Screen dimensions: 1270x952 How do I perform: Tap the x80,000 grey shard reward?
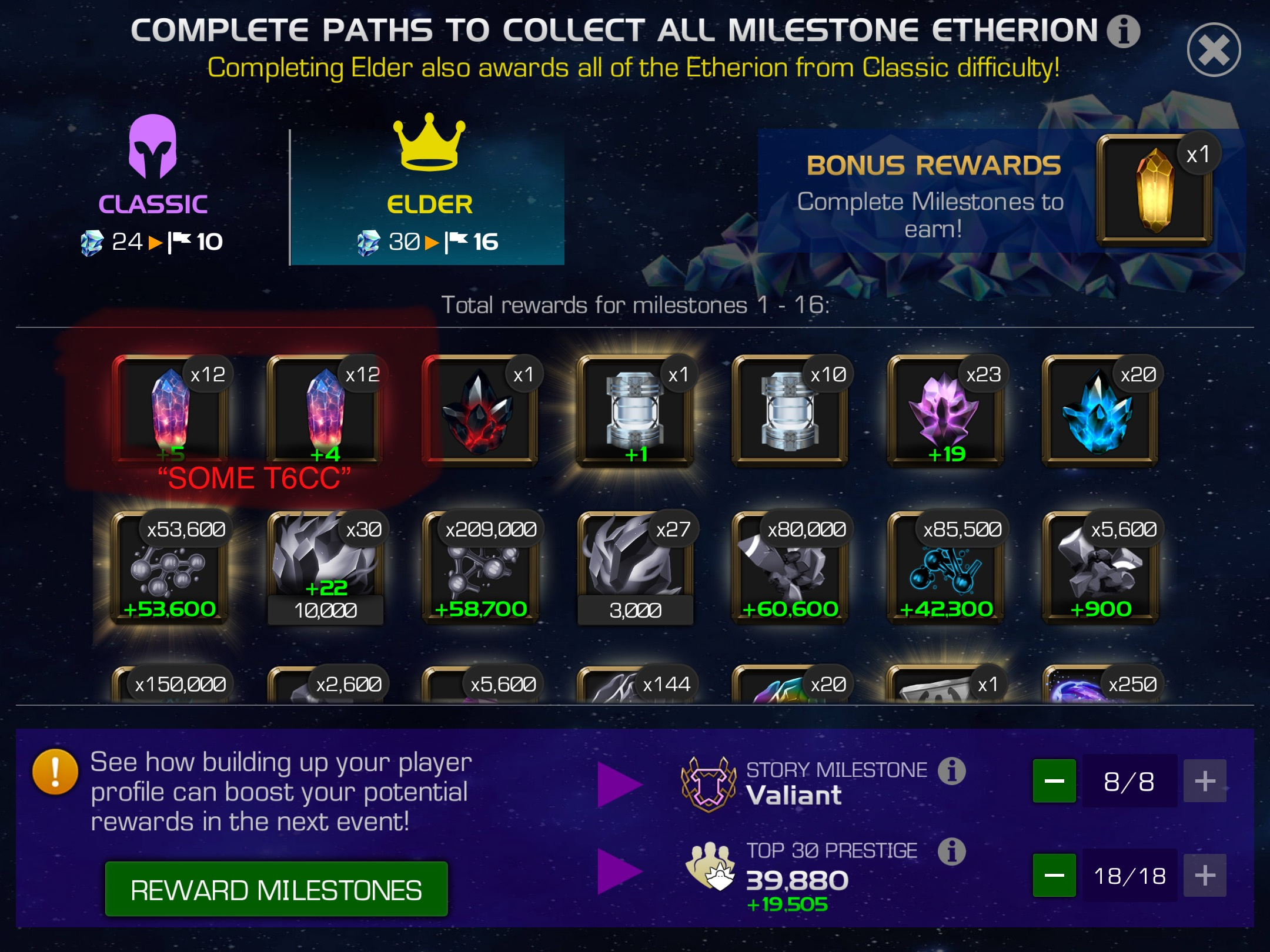pyautogui.click(x=790, y=566)
